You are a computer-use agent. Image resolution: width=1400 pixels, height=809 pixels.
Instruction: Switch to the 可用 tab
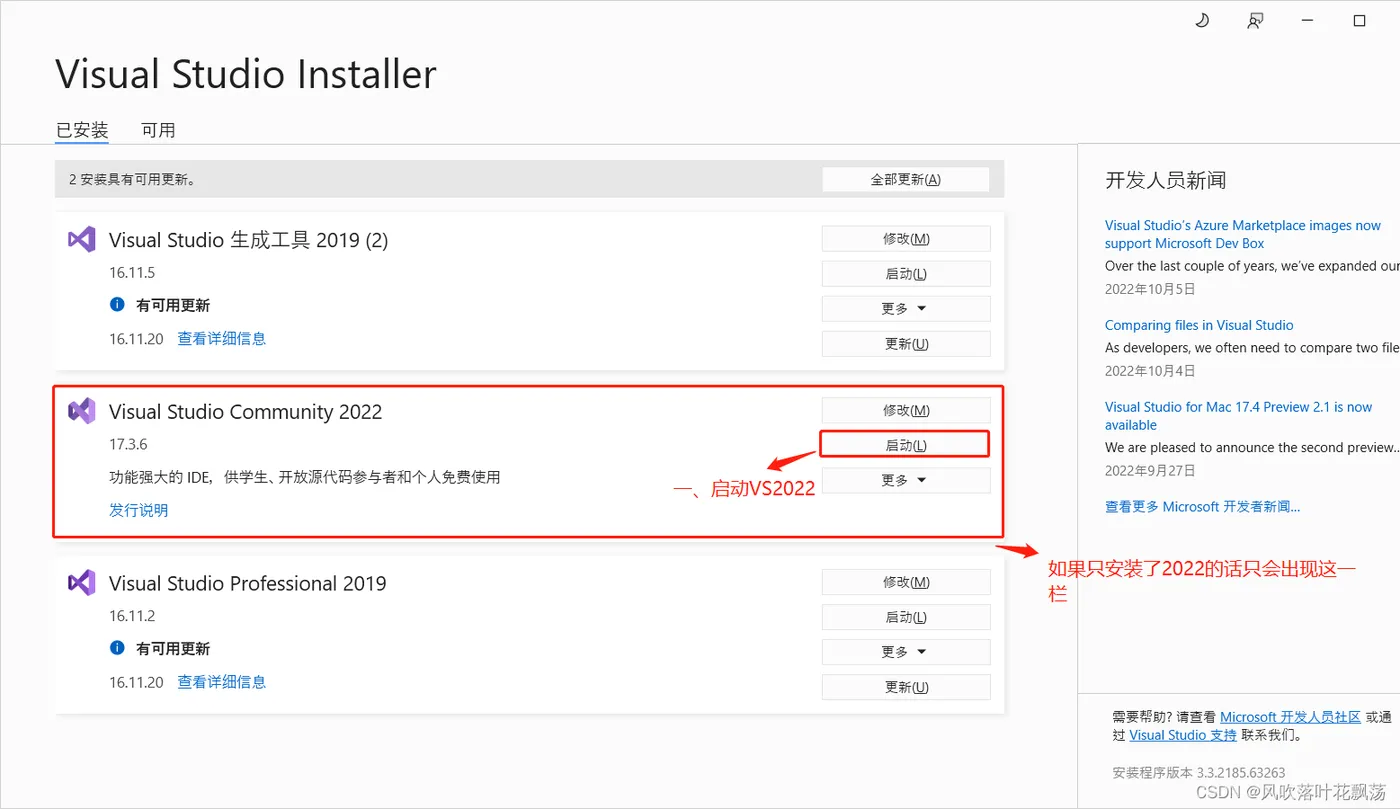point(158,130)
